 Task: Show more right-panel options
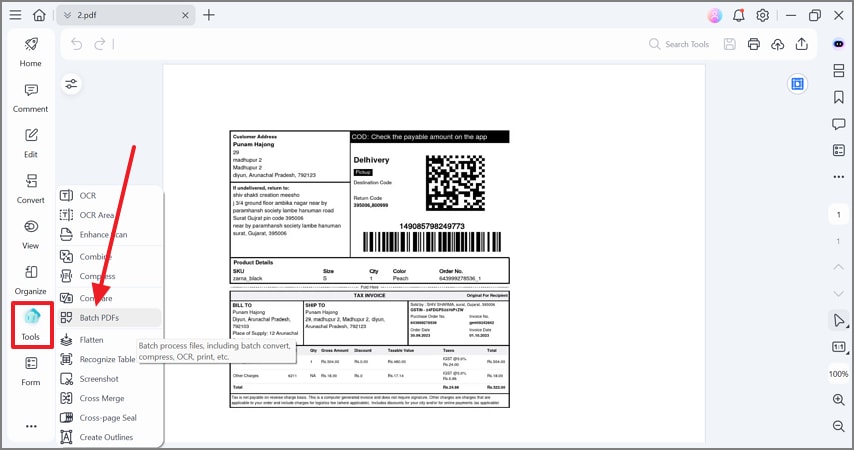(839, 177)
